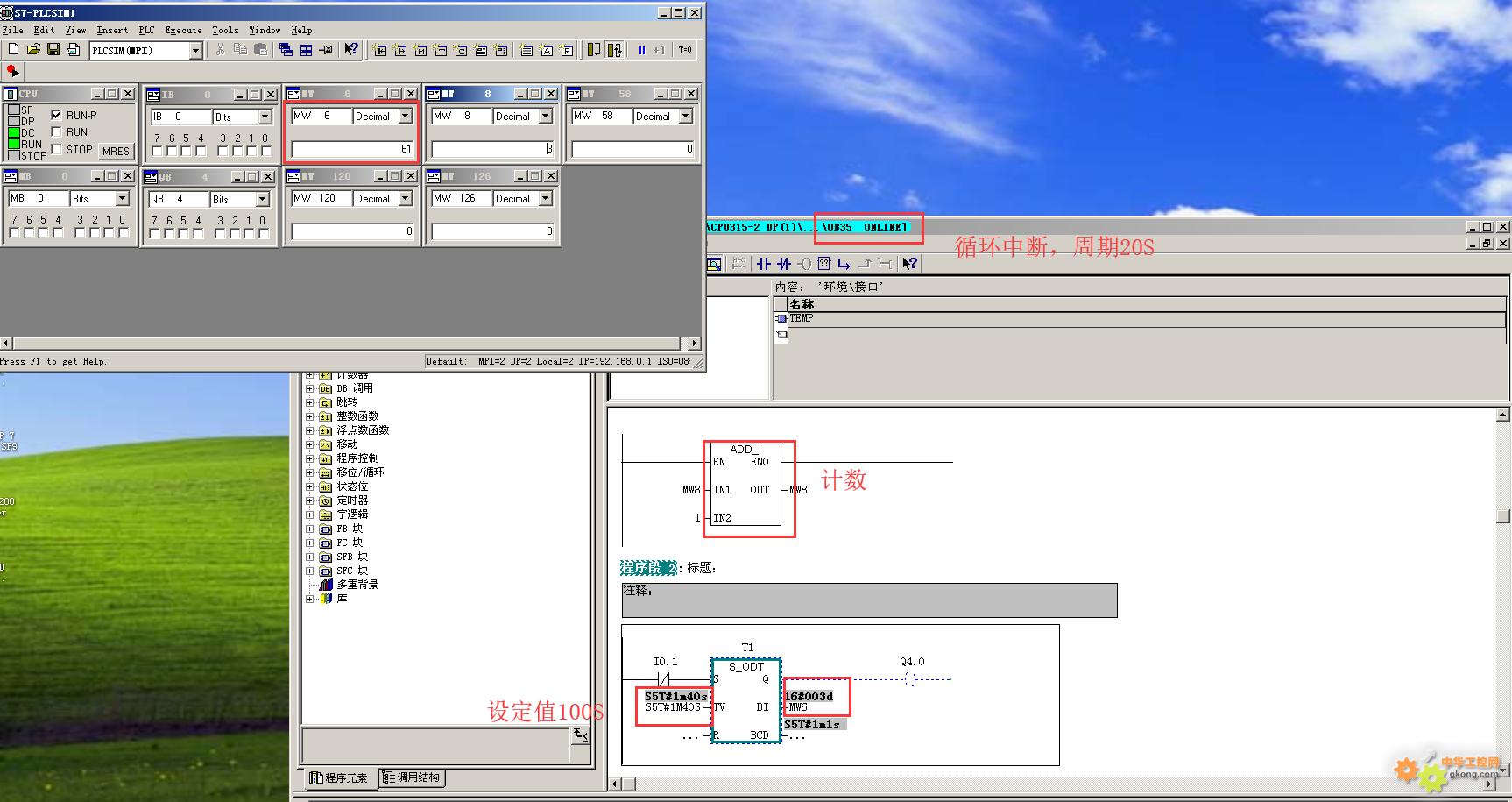The image size is (1512, 802).
Task: Click the LAD editor vertical scrollbar thumb
Action: coord(1503,516)
